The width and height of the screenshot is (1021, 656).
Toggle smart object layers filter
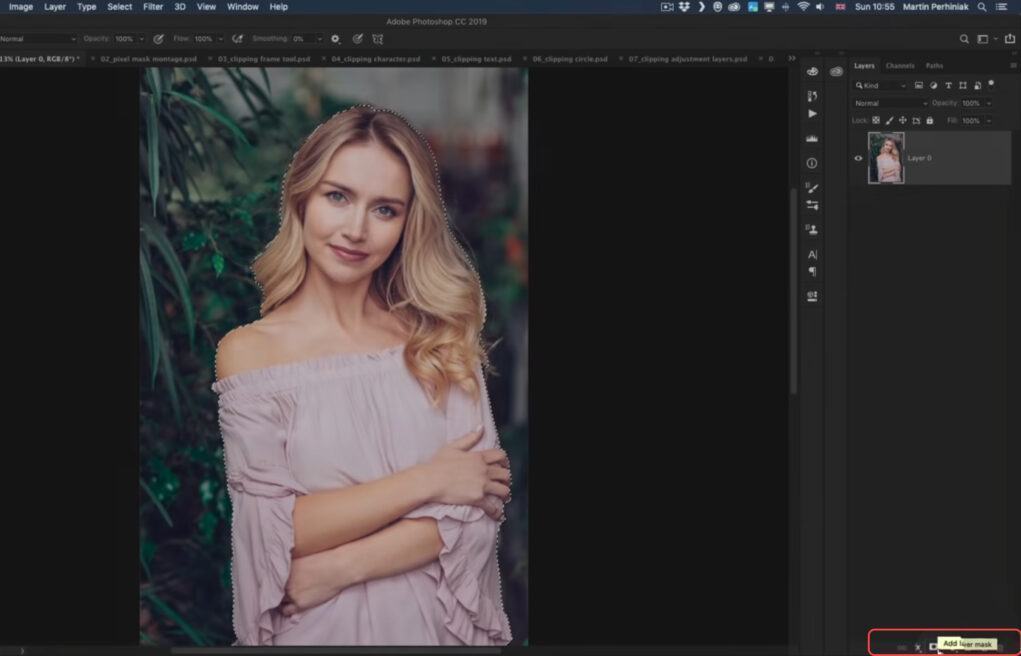[x=977, y=85]
